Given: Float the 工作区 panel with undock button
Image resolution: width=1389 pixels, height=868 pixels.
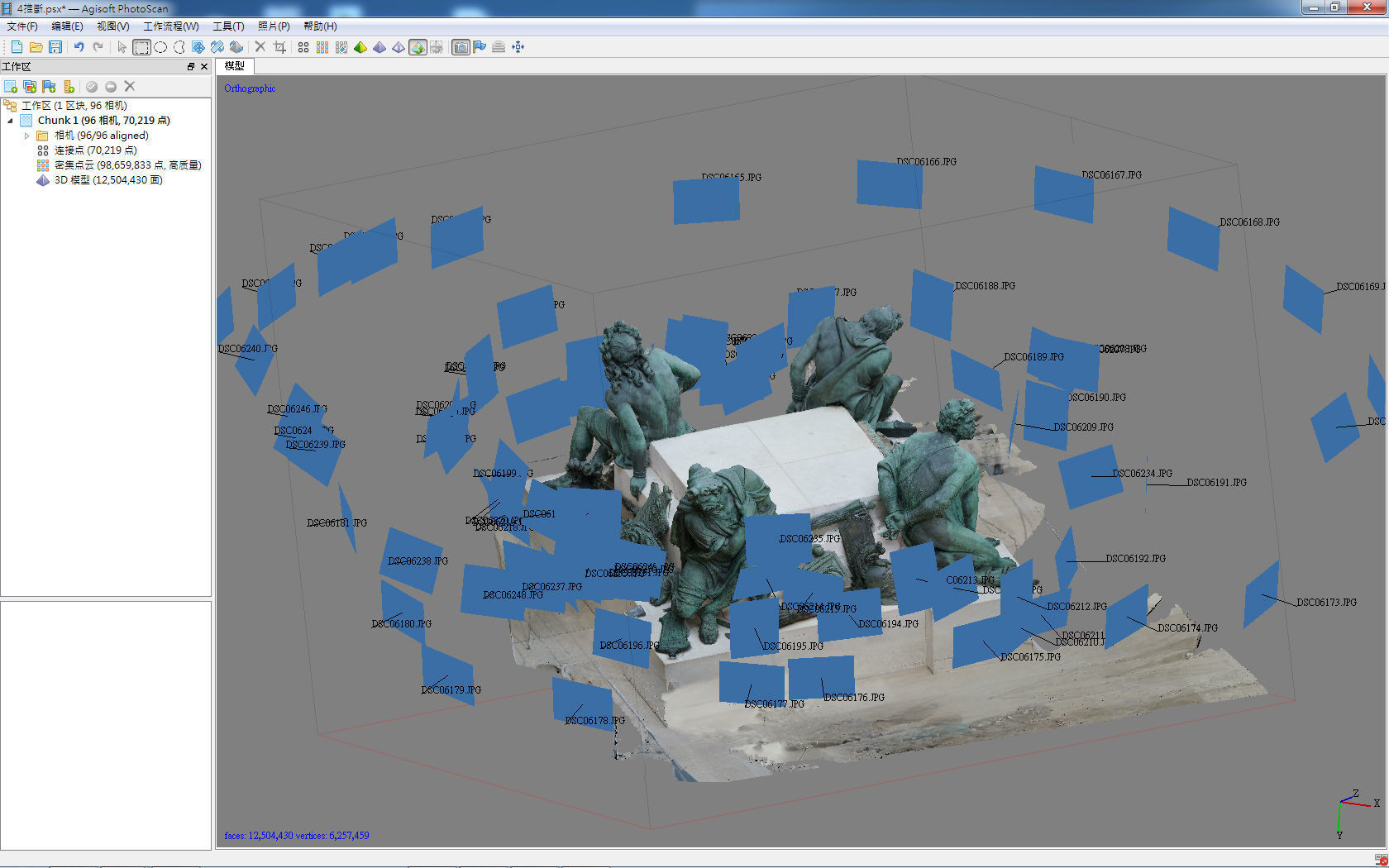Looking at the screenshot, I should 191,67.
